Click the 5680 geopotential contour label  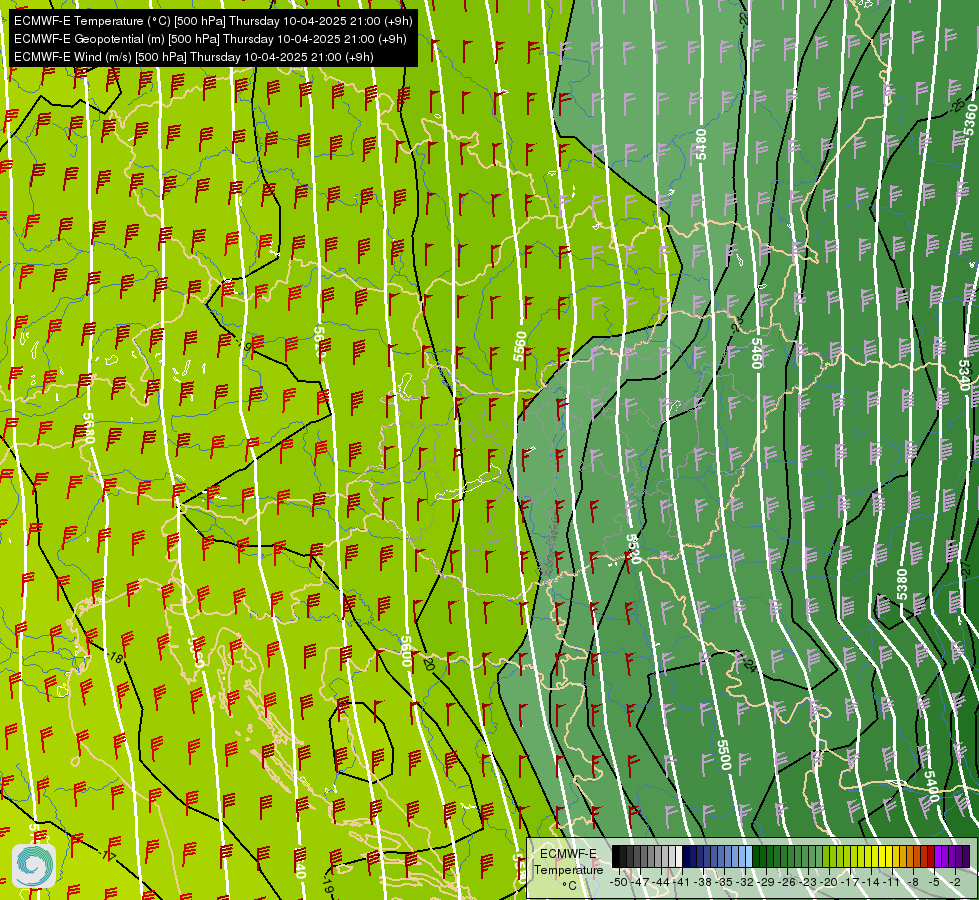click(88, 428)
